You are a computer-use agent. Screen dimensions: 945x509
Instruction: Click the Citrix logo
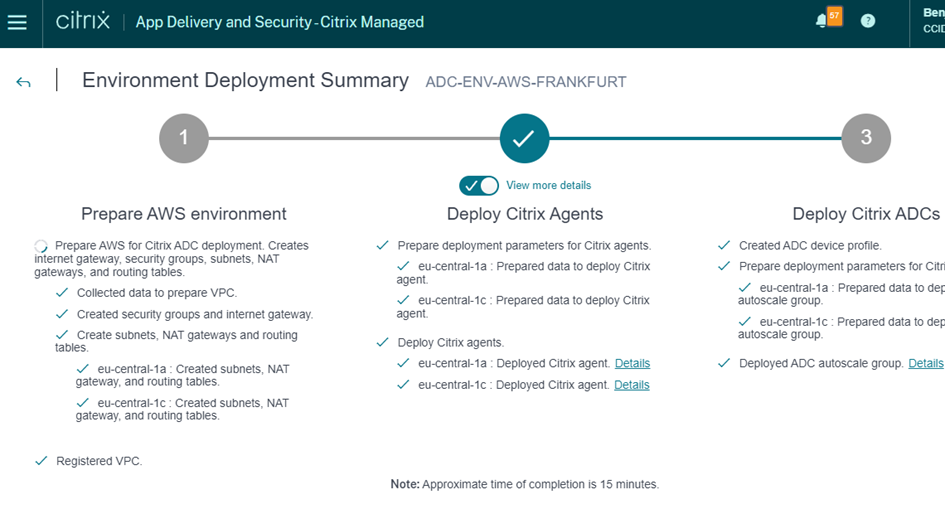tap(83, 20)
